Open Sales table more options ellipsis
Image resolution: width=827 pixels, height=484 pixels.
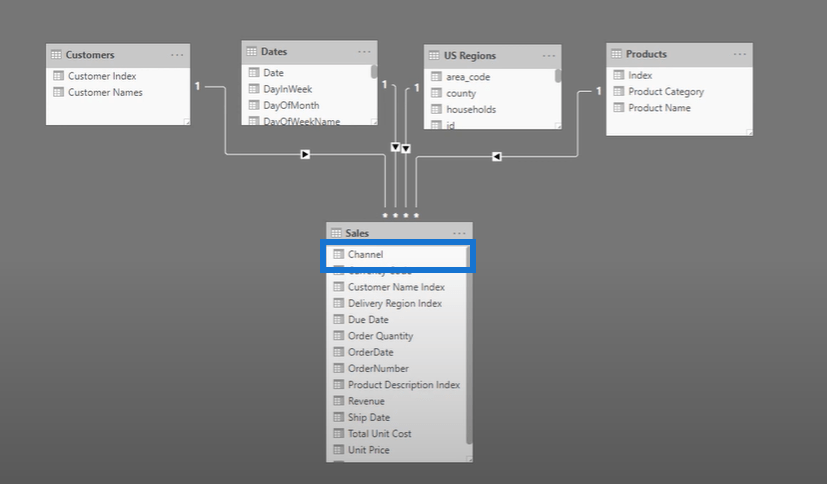(459, 233)
